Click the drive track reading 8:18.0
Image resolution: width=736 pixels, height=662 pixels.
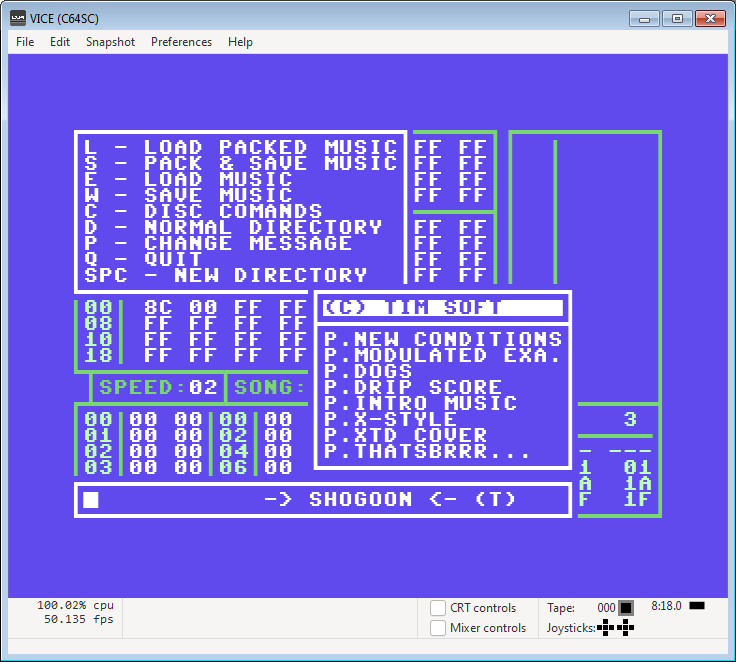(666, 606)
